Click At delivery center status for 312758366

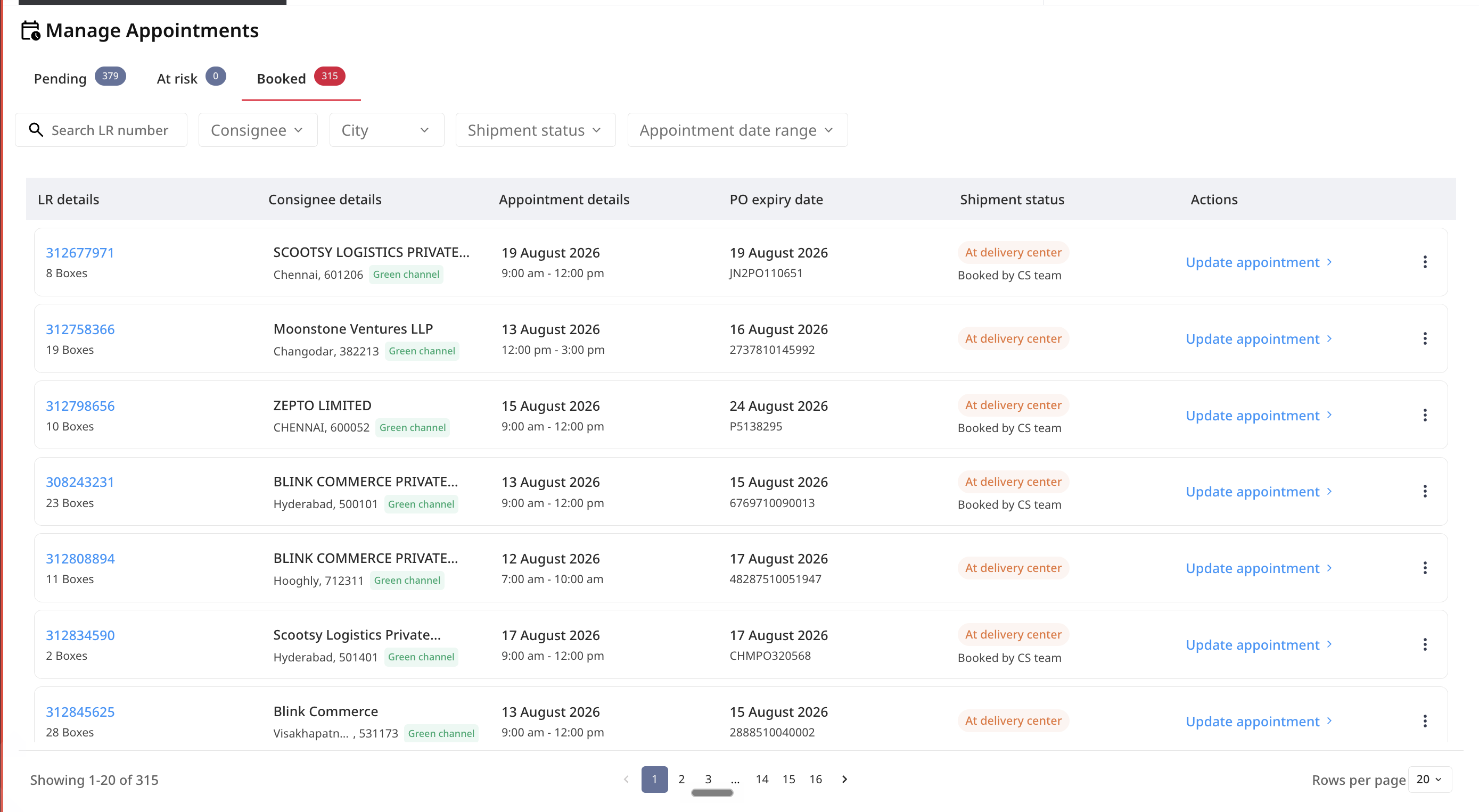click(1013, 338)
